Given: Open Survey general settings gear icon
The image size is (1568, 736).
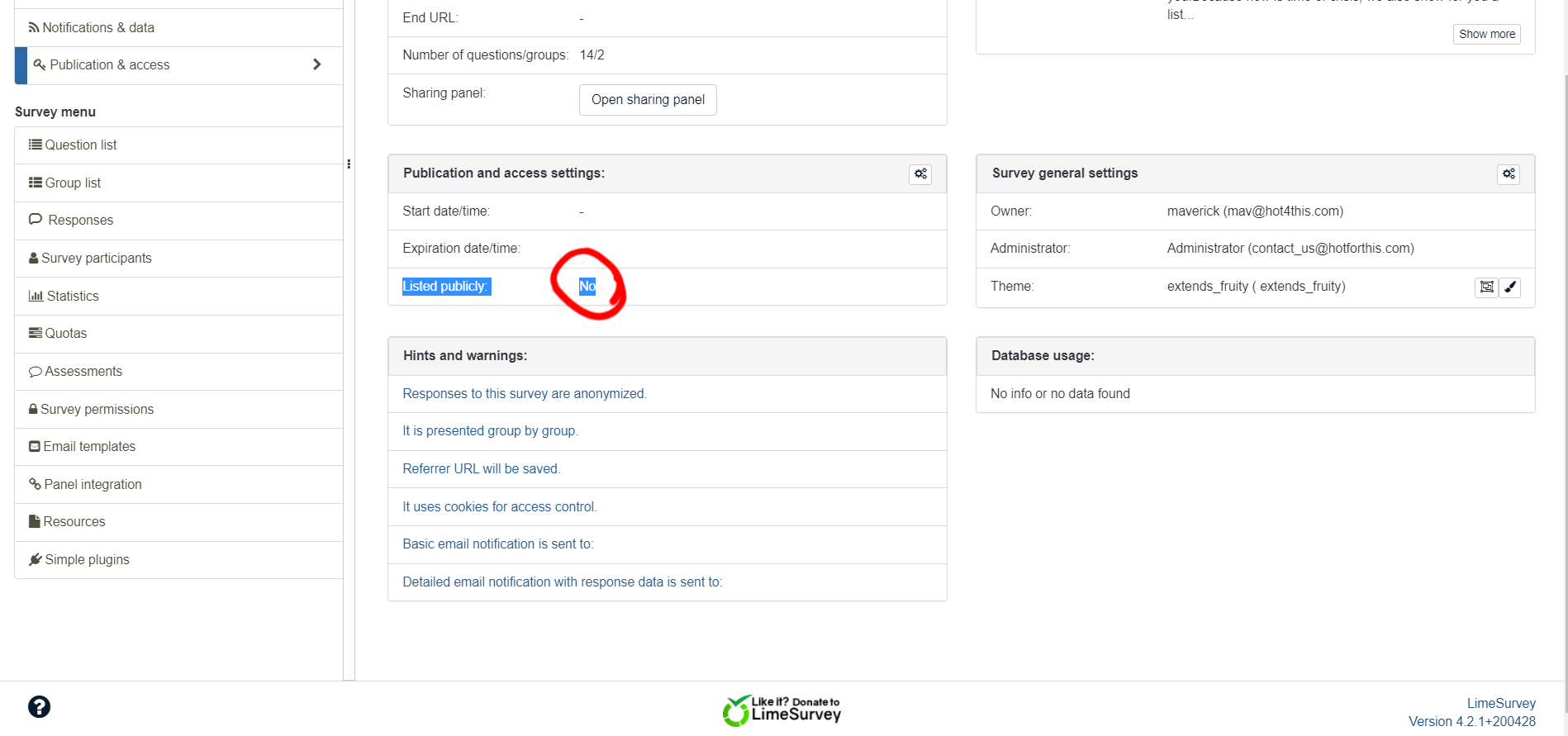Looking at the screenshot, I should click(x=1509, y=174).
